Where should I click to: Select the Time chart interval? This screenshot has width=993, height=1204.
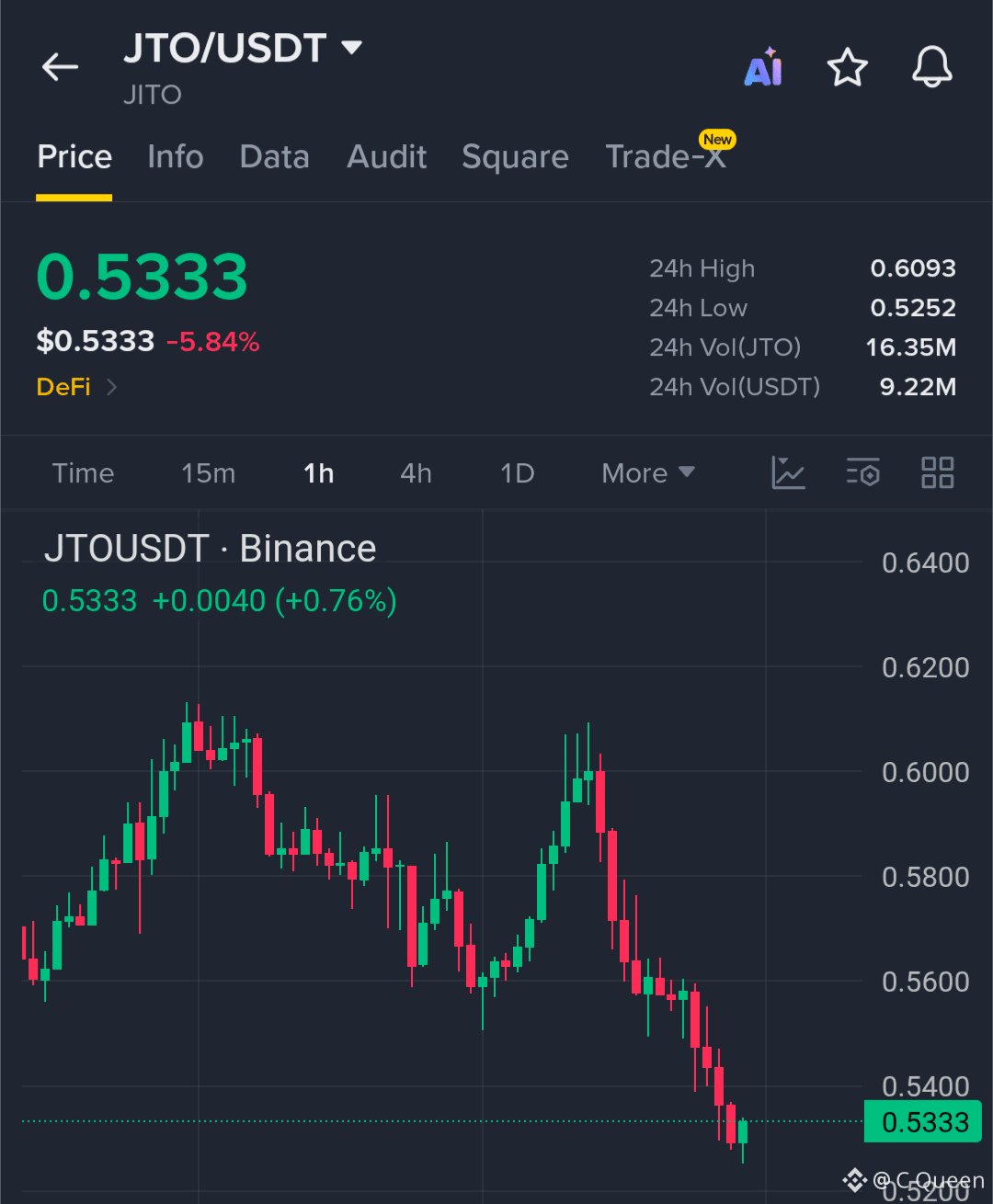click(83, 473)
